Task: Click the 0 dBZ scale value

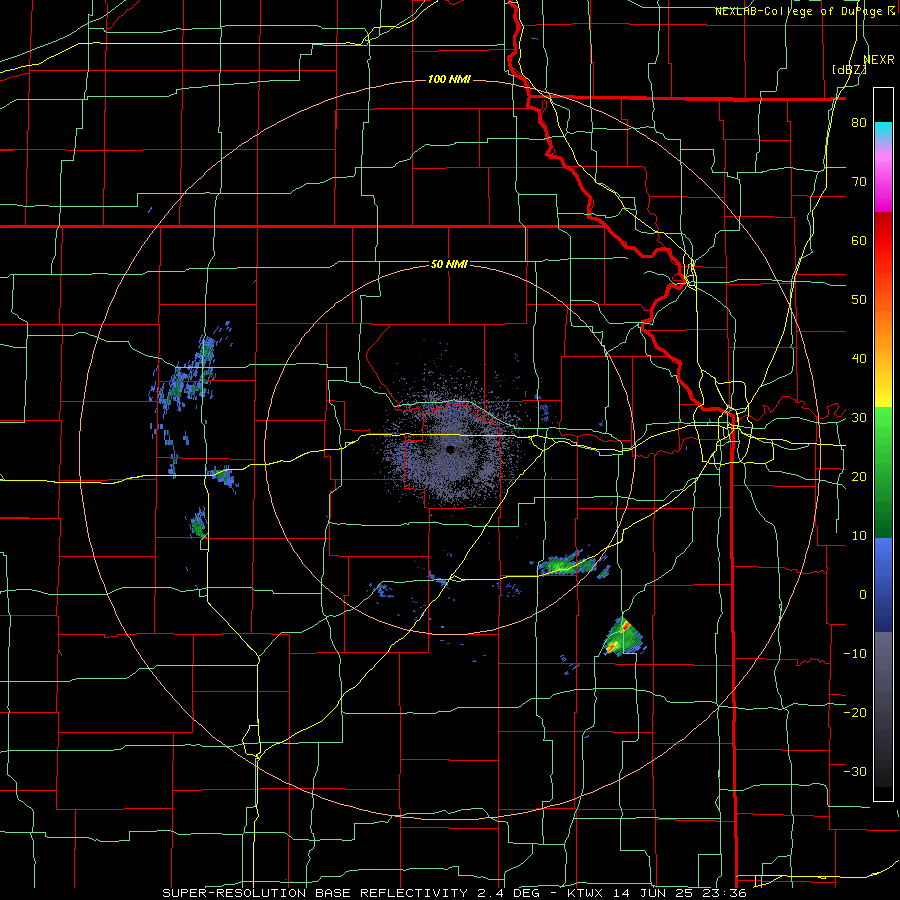Action: [863, 595]
